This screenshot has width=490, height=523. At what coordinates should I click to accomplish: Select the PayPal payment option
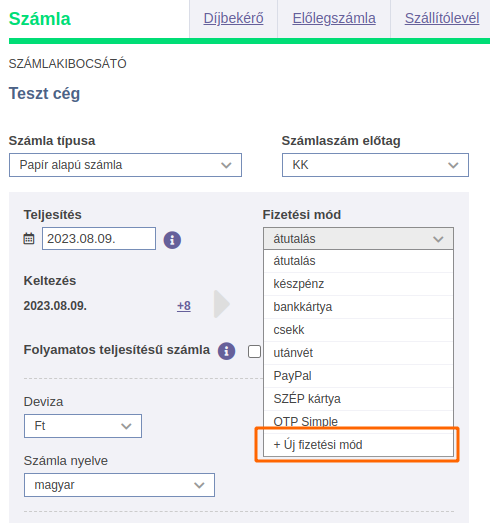pyautogui.click(x=358, y=376)
